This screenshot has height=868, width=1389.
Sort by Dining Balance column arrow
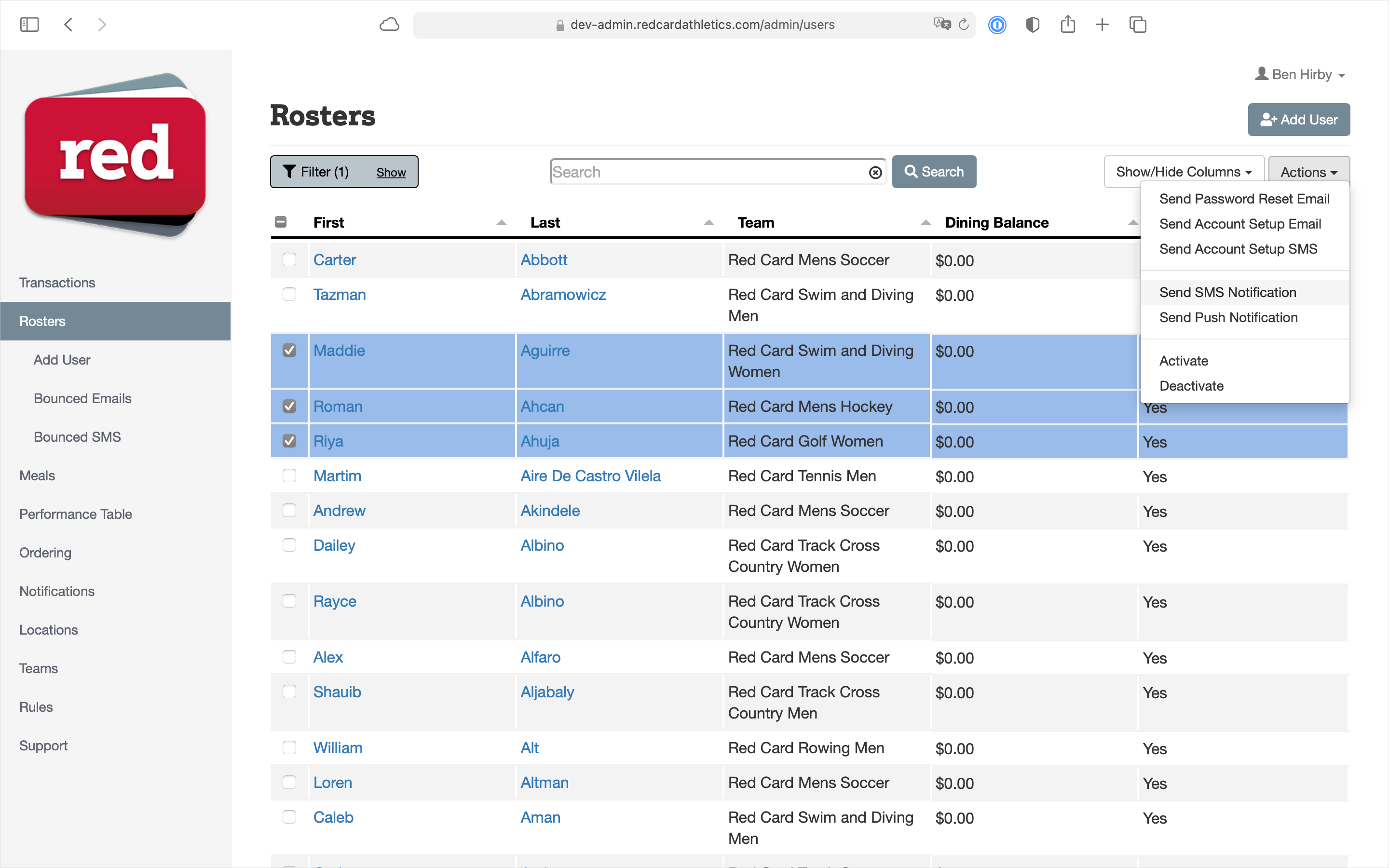coord(1133,223)
